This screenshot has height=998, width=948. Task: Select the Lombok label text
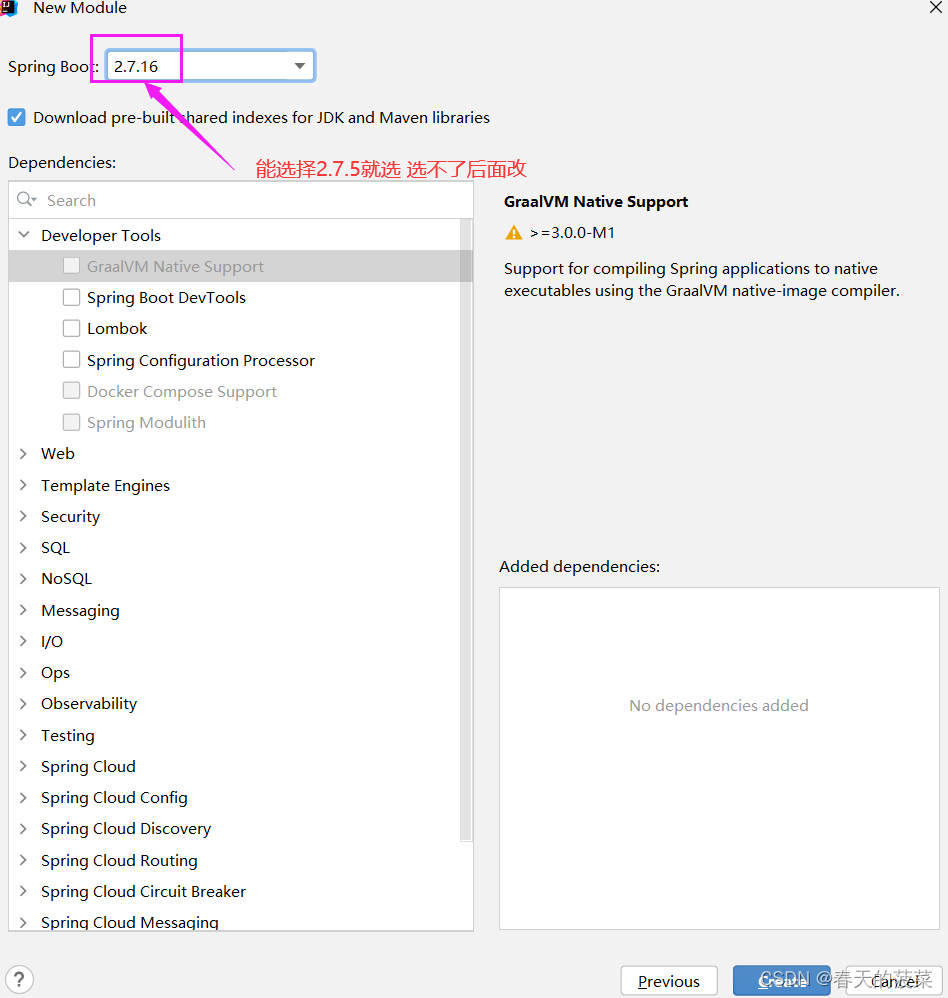[117, 328]
